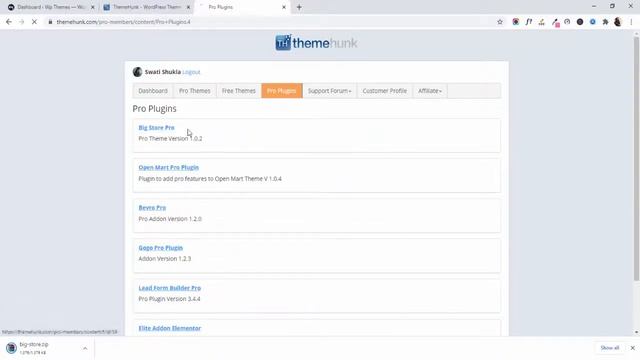Click text Pro Plugin Version 3.4.4
Screen dimensions: 640x360
tap(169, 299)
